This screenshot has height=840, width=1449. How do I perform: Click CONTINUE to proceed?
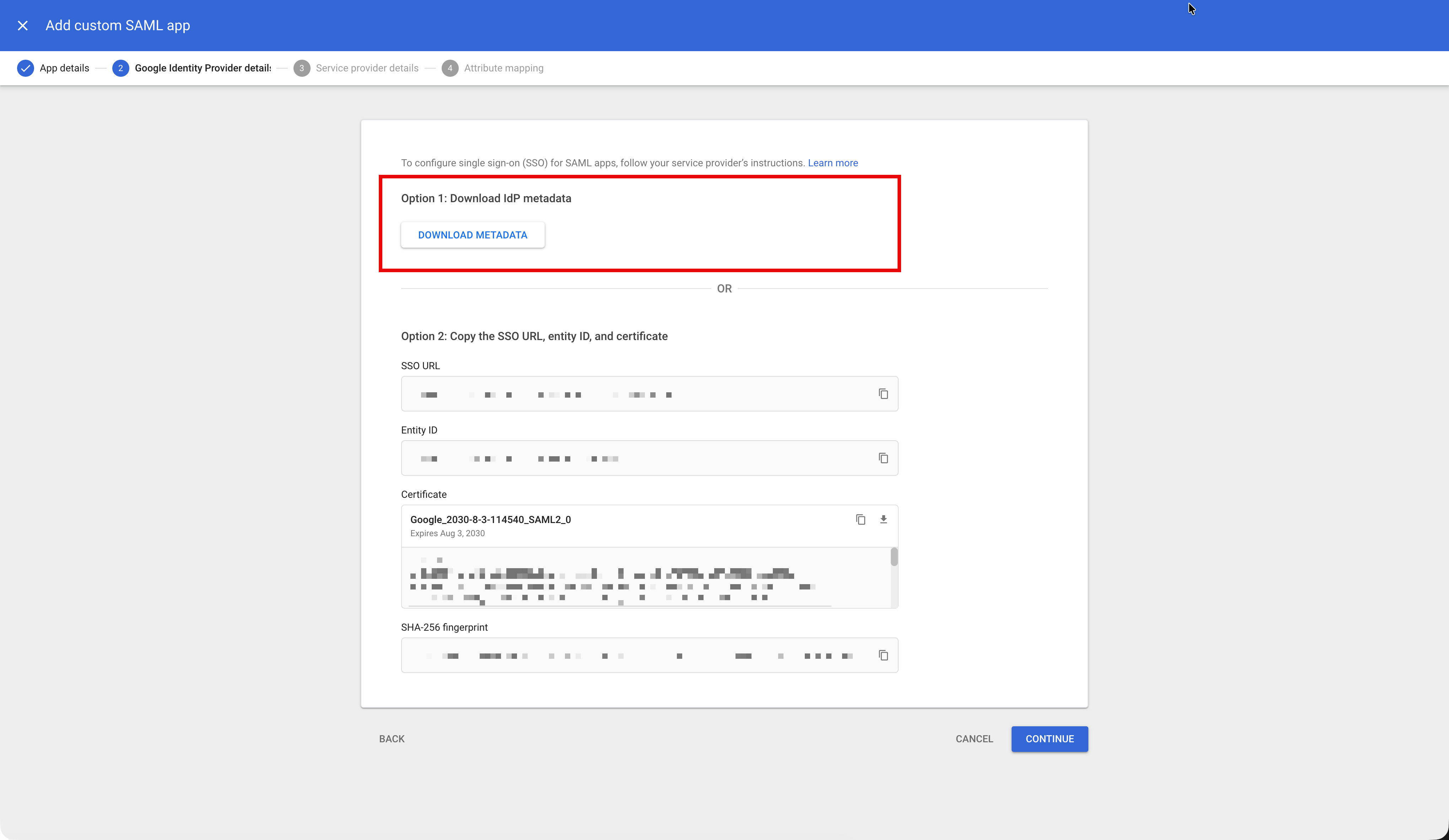pyautogui.click(x=1049, y=739)
